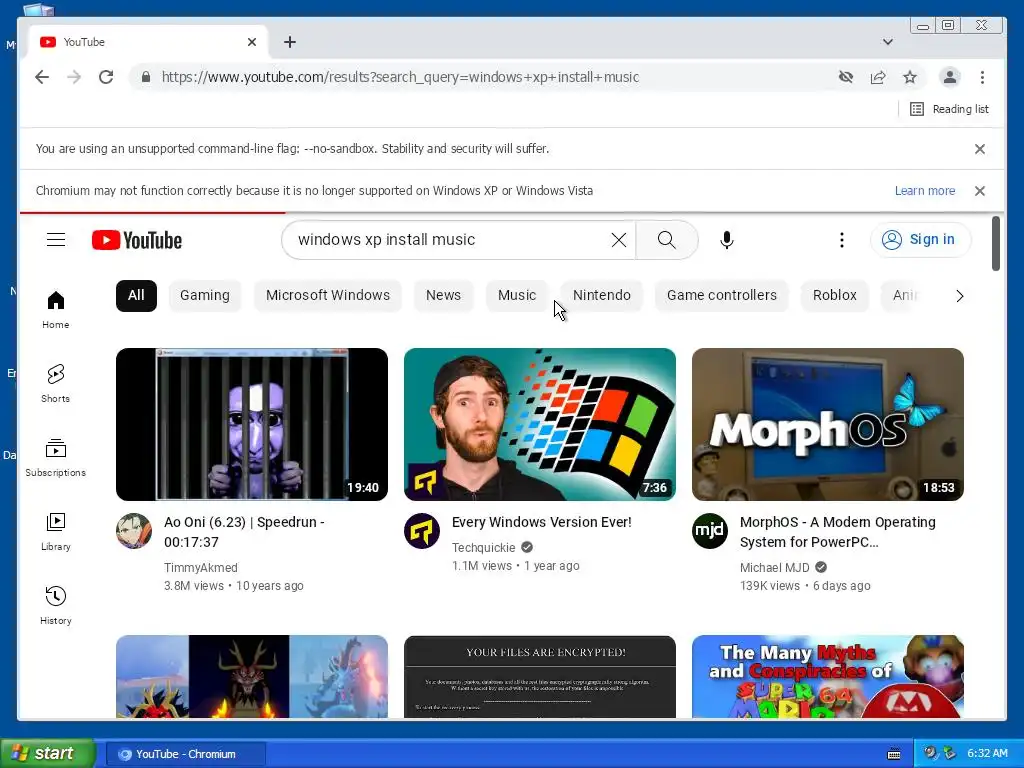Screen dimensions: 1024x768
Task: Open the Chromium profile avatar
Action: click(x=950, y=77)
